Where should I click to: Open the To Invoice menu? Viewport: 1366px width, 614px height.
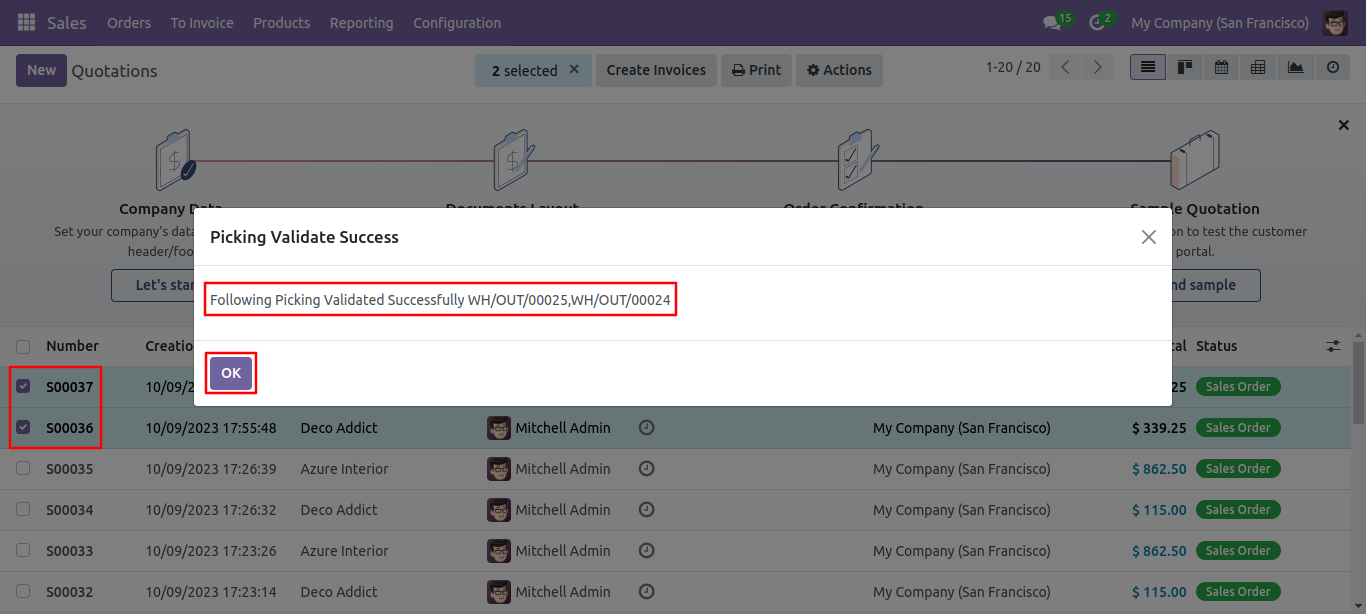click(202, 22)
